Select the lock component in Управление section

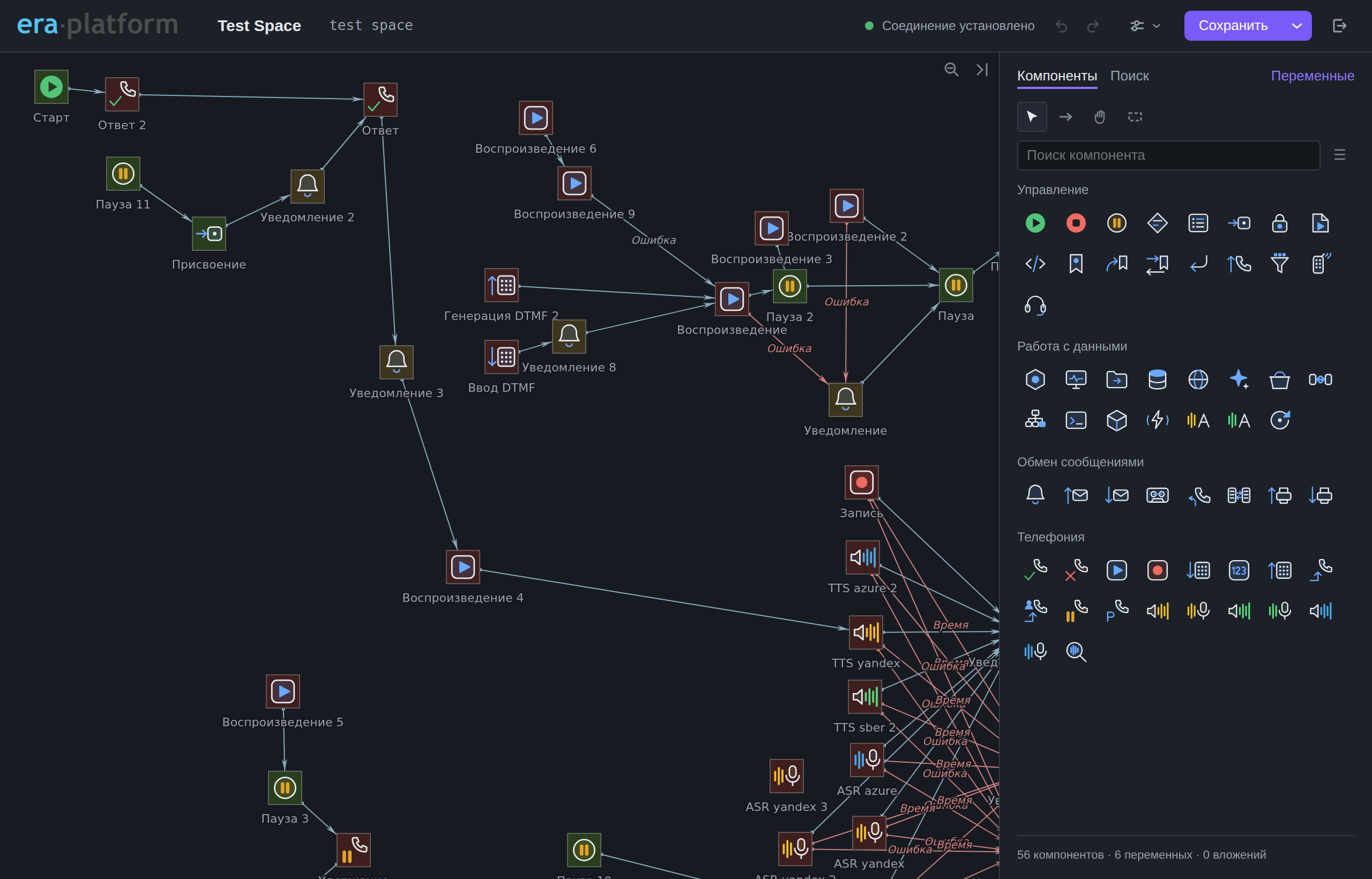[x=1279, y=222]
